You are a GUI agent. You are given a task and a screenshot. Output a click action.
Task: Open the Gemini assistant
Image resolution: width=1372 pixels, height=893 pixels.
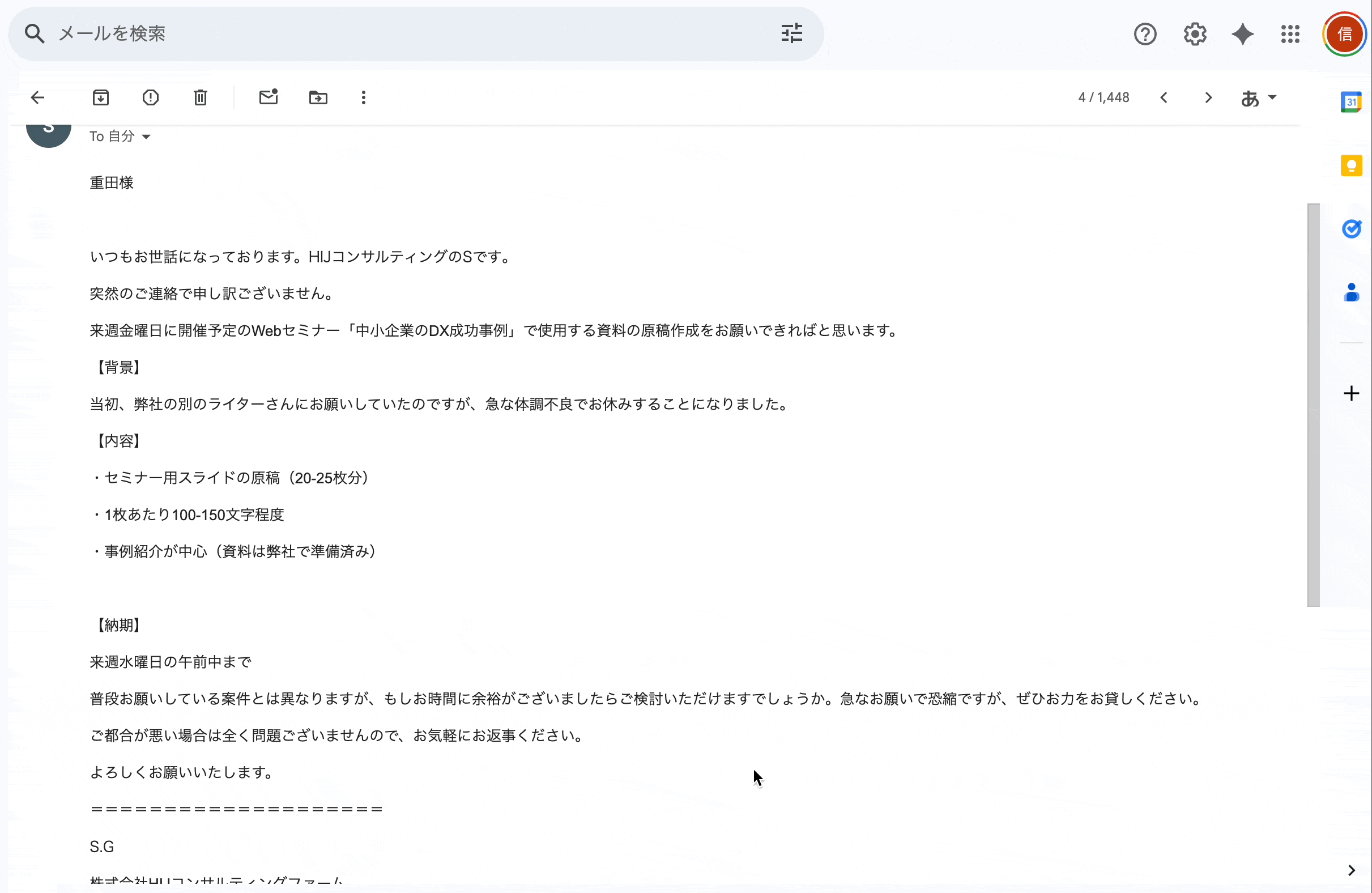(x=1242, y=34)
